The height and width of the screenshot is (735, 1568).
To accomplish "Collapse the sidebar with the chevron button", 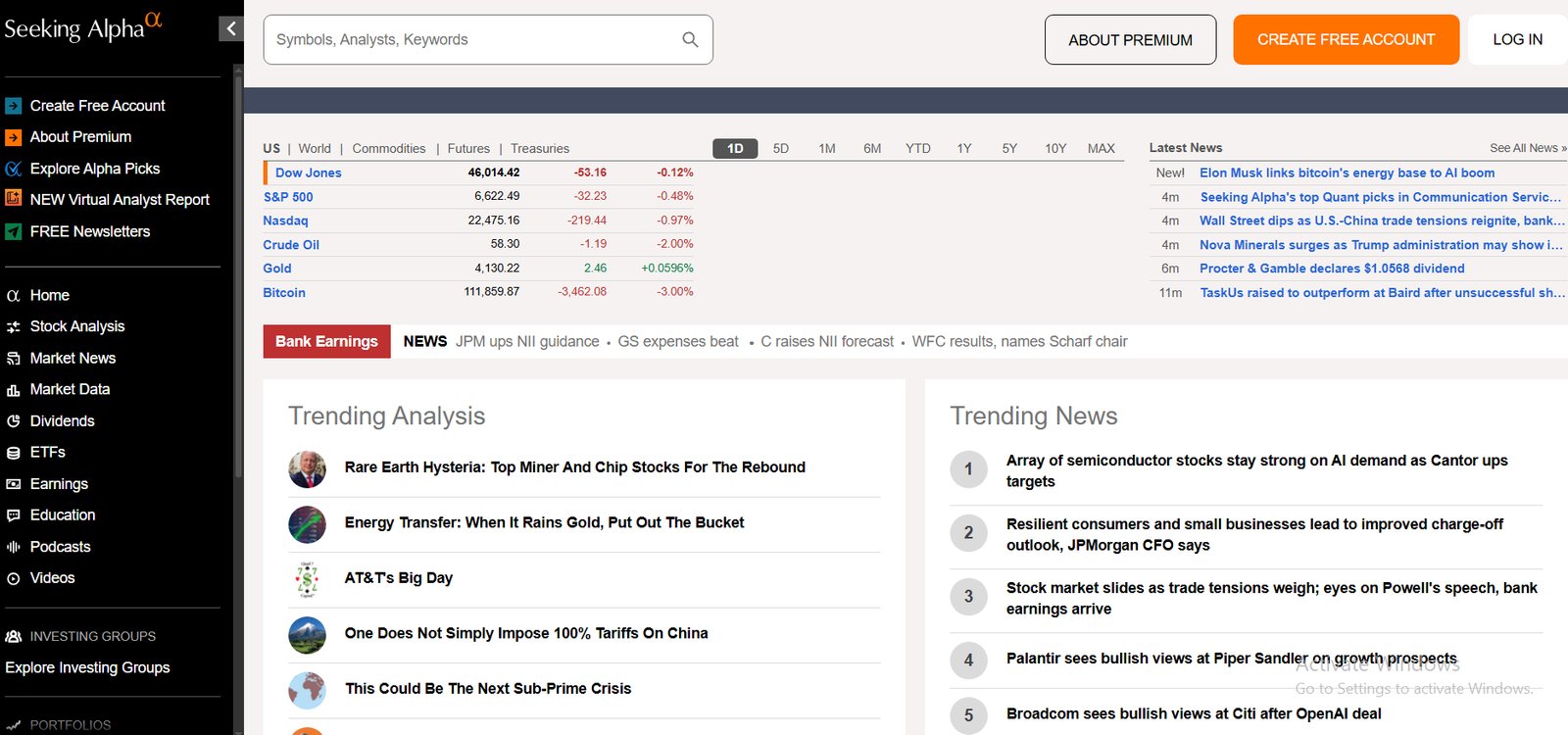I will coord(230,28).
